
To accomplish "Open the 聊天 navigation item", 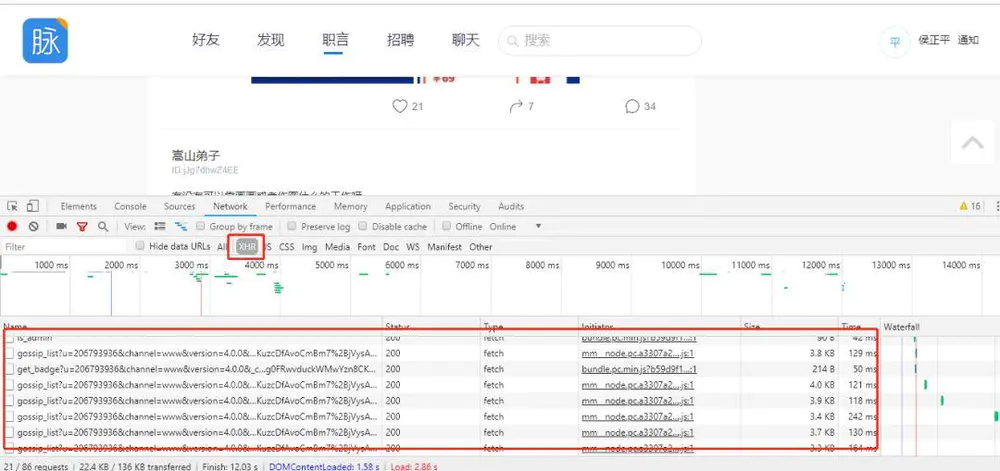I will 466,40.
